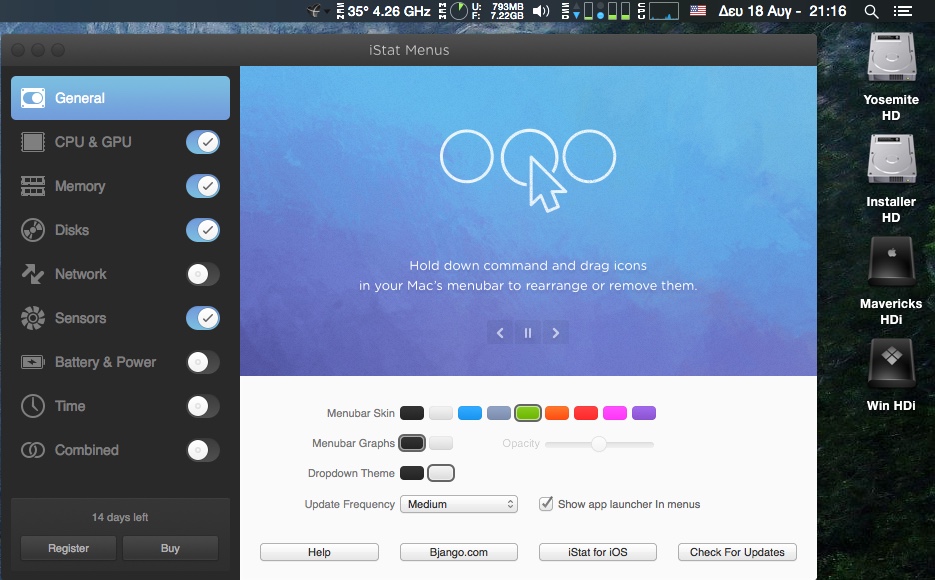Click the Combined rings icon

pos(33,450)
